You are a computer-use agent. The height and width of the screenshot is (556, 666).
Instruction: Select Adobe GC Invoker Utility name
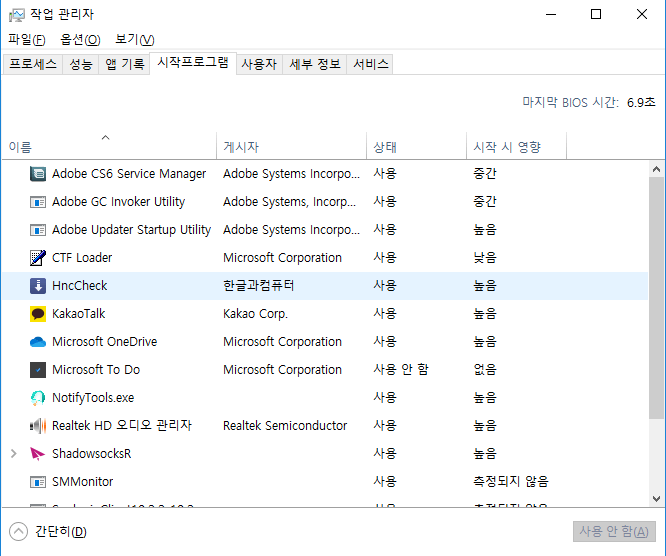(x=119, y=202)
